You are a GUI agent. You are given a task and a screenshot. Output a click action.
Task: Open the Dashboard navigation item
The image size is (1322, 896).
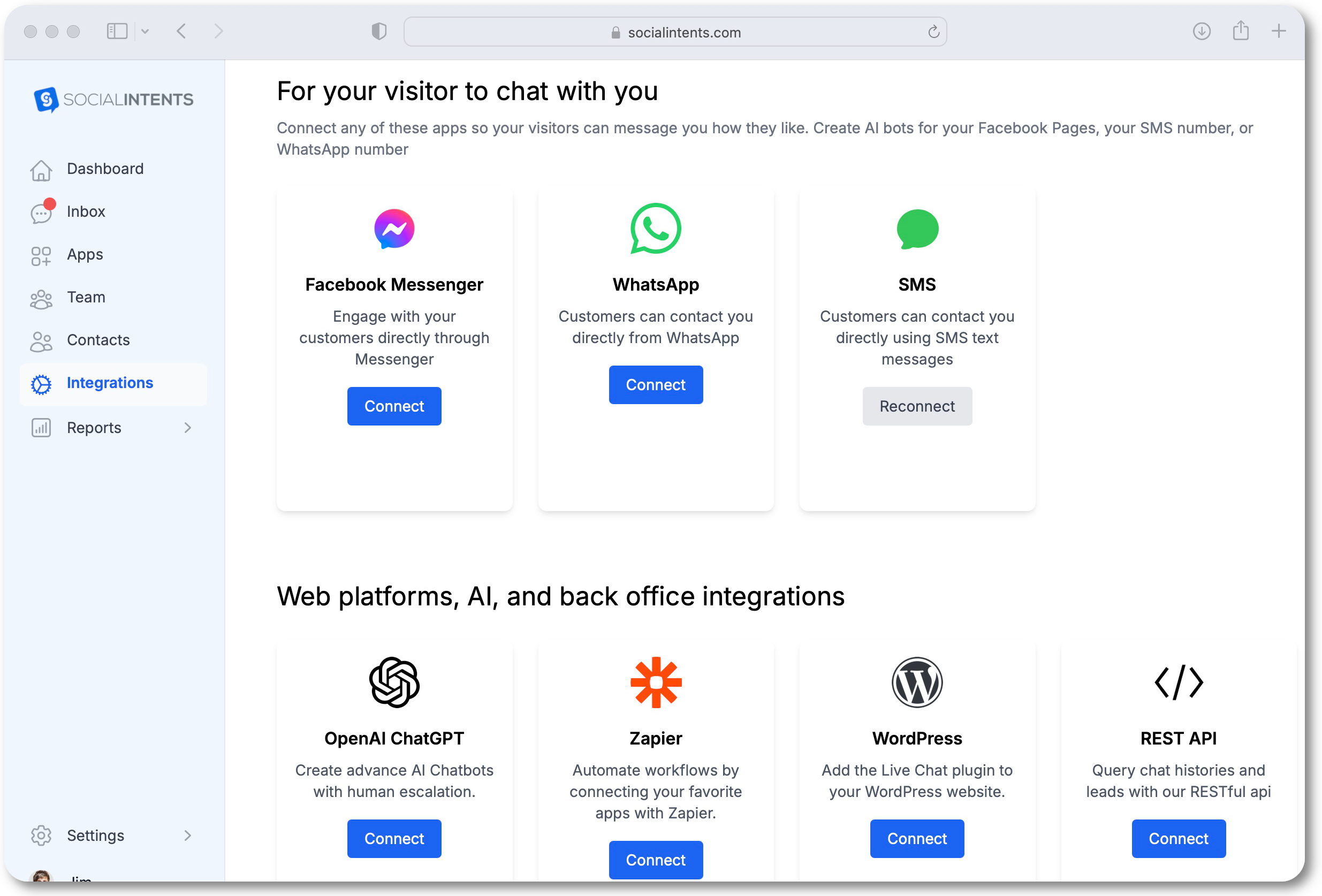click(105, 168)
